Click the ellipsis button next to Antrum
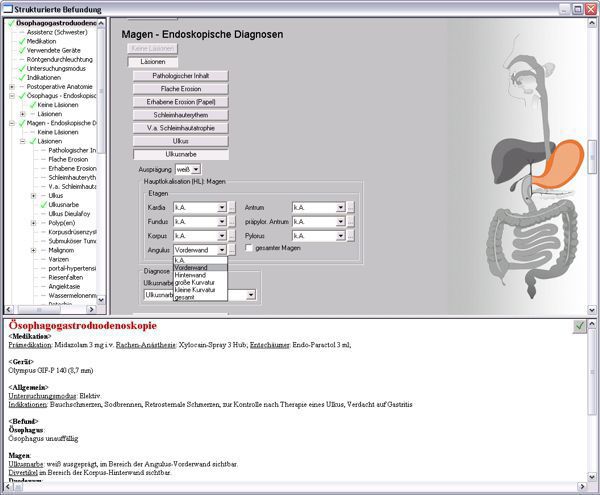This screenshot has width=600, height=495. click(x=352, y=207)
